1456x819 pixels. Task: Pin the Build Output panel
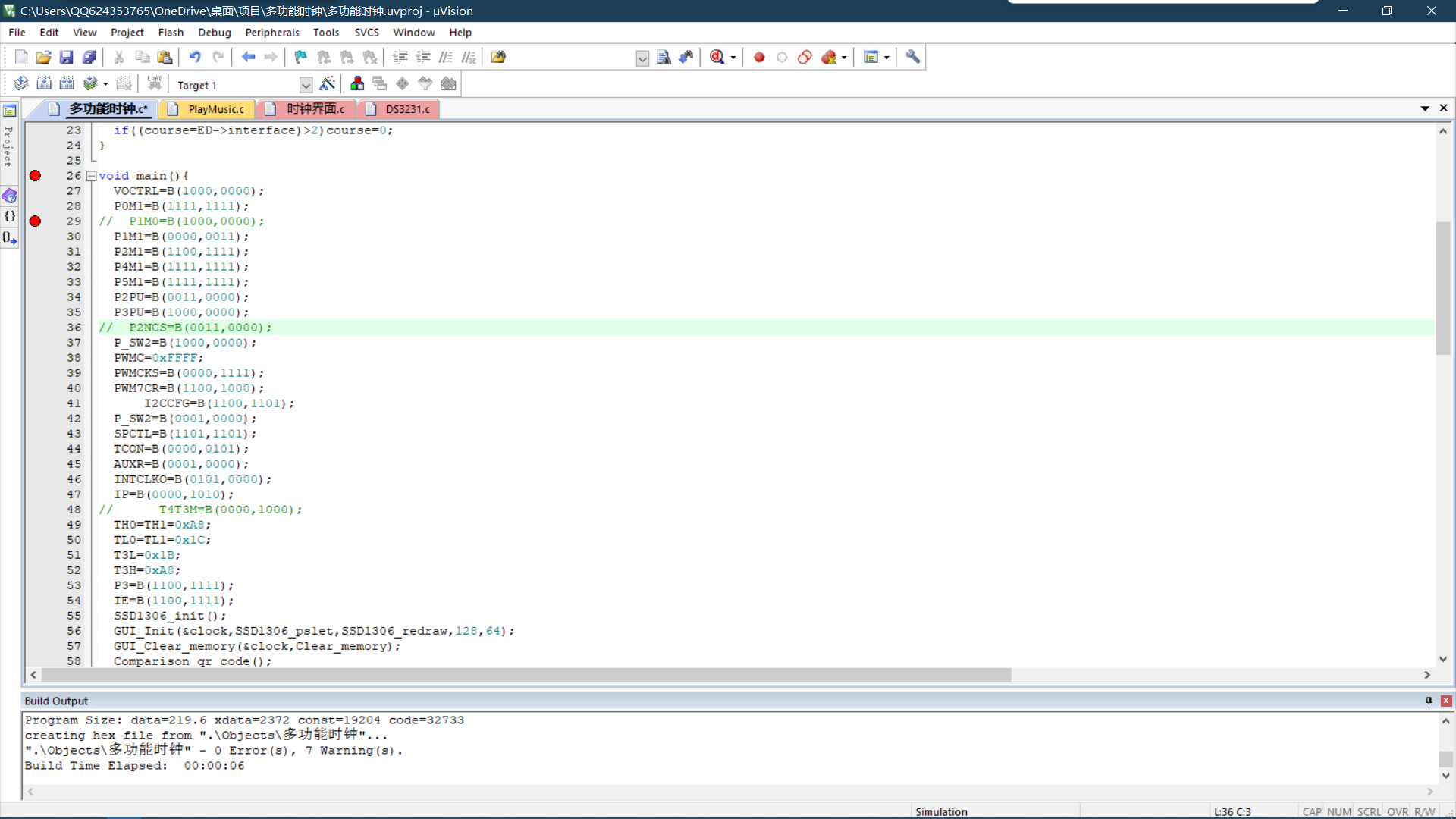click(x=1429, y=701)
